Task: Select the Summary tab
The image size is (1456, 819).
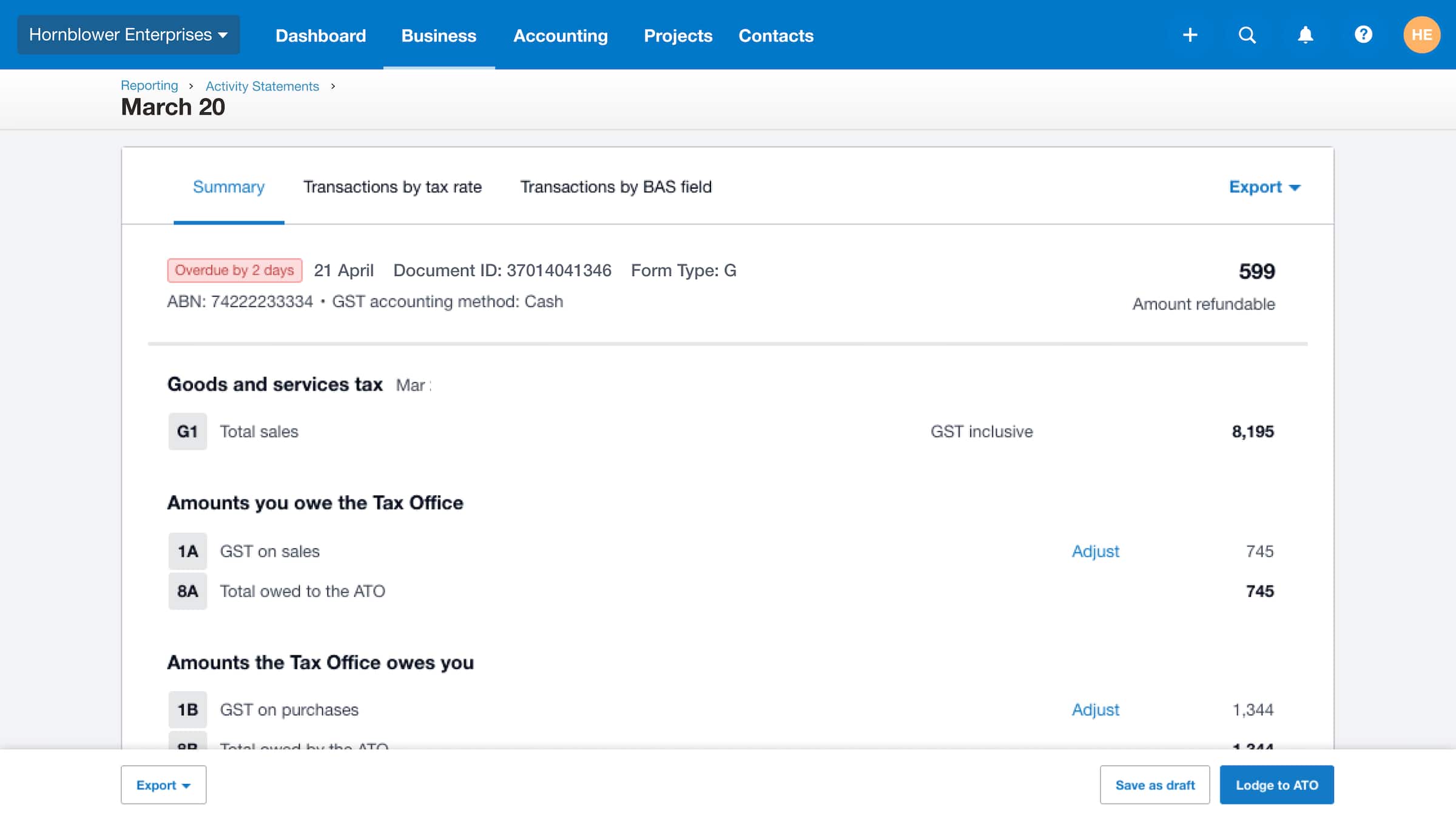Action: [x=229, y=187]
